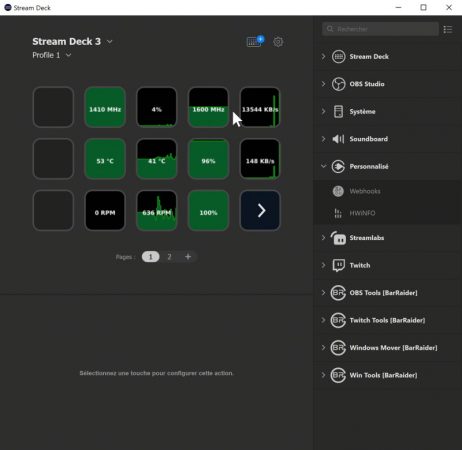Click the Webhooks action label

pos(365,191)
